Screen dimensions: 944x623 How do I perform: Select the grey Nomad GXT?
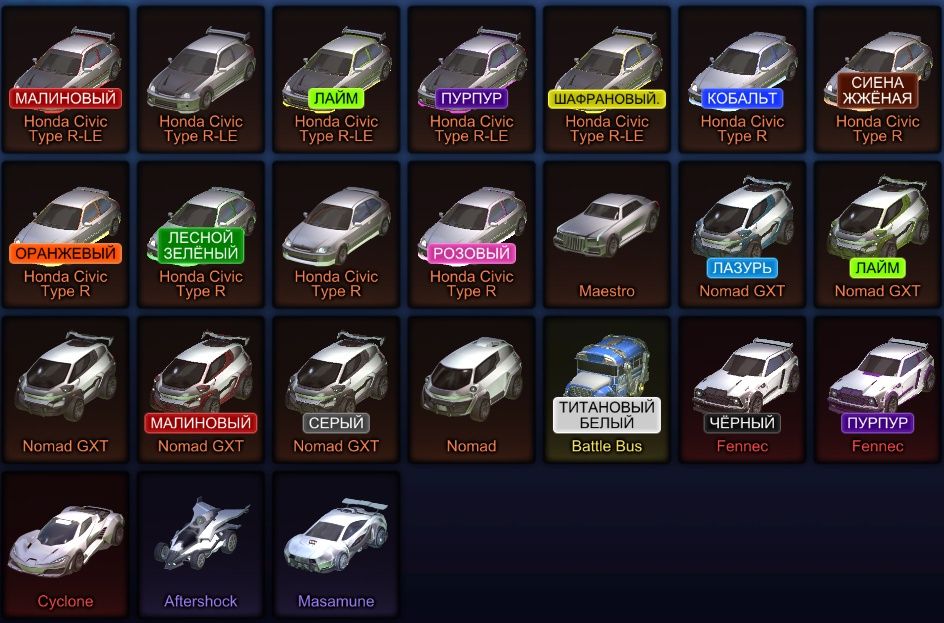click(336, 390)
